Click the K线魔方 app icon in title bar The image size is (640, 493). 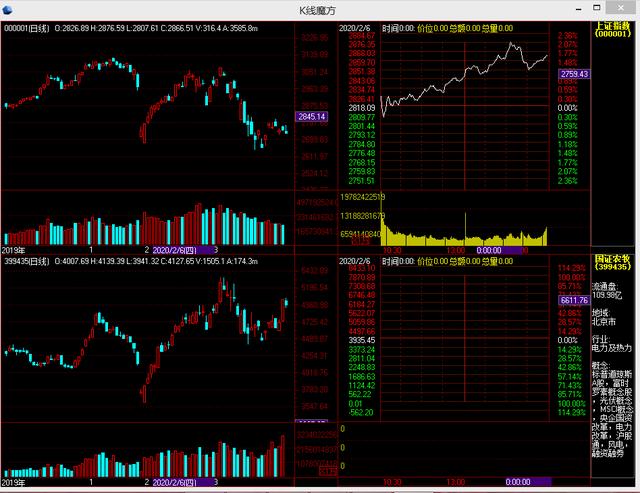[x=7, y=9]
